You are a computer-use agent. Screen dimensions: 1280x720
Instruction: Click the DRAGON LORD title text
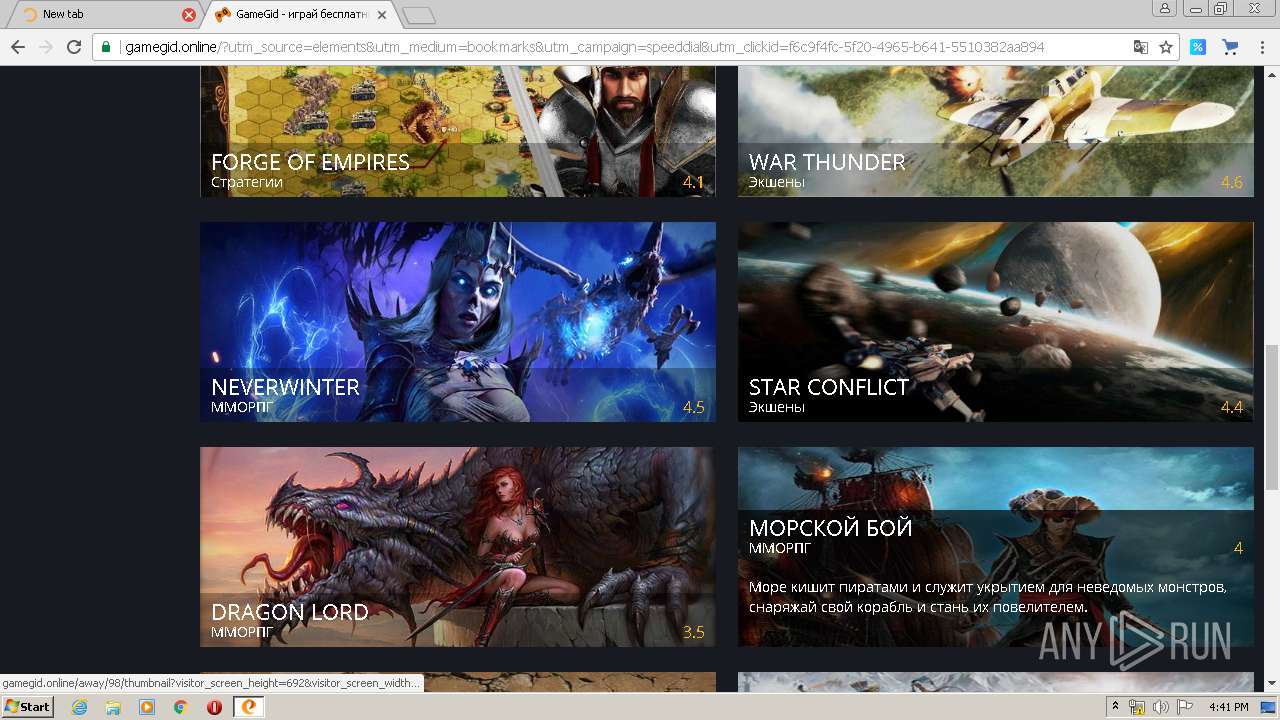coord(290,612)
